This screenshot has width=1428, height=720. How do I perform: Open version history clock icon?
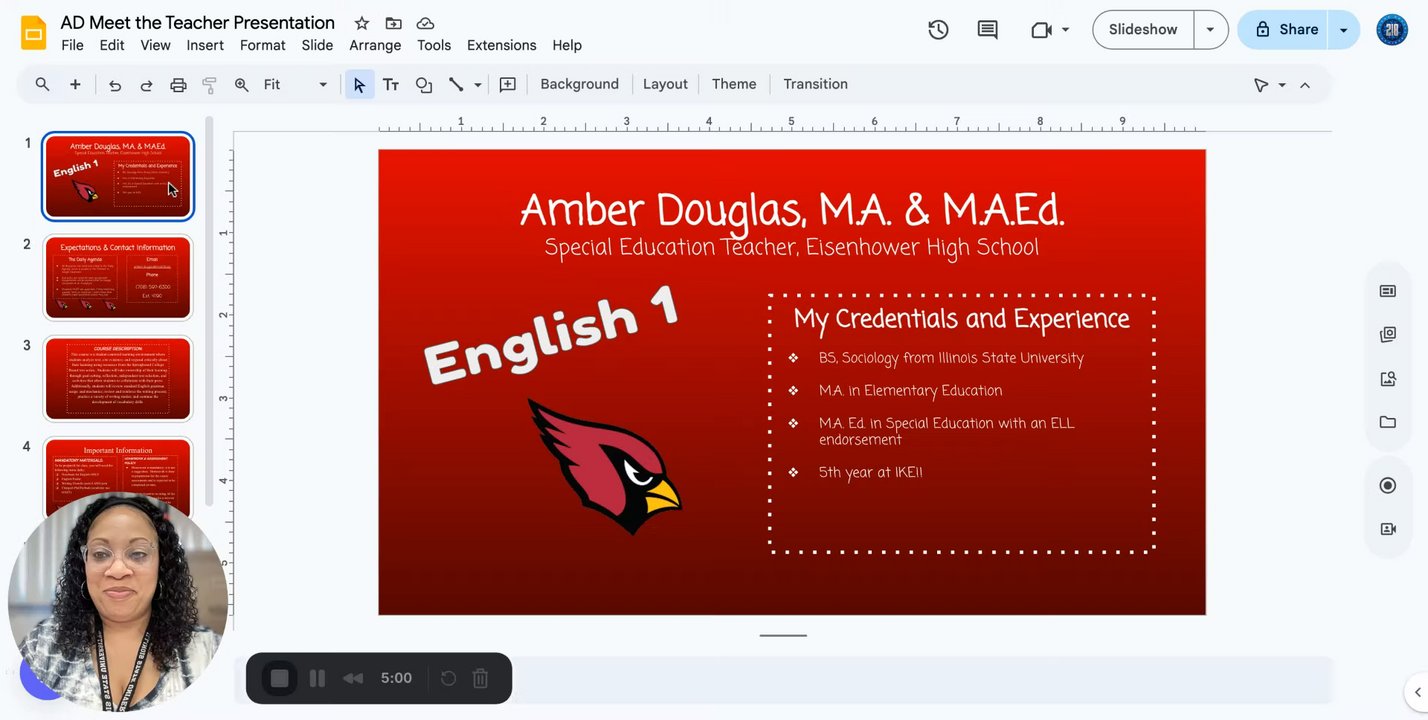click(x=938, y=30)
